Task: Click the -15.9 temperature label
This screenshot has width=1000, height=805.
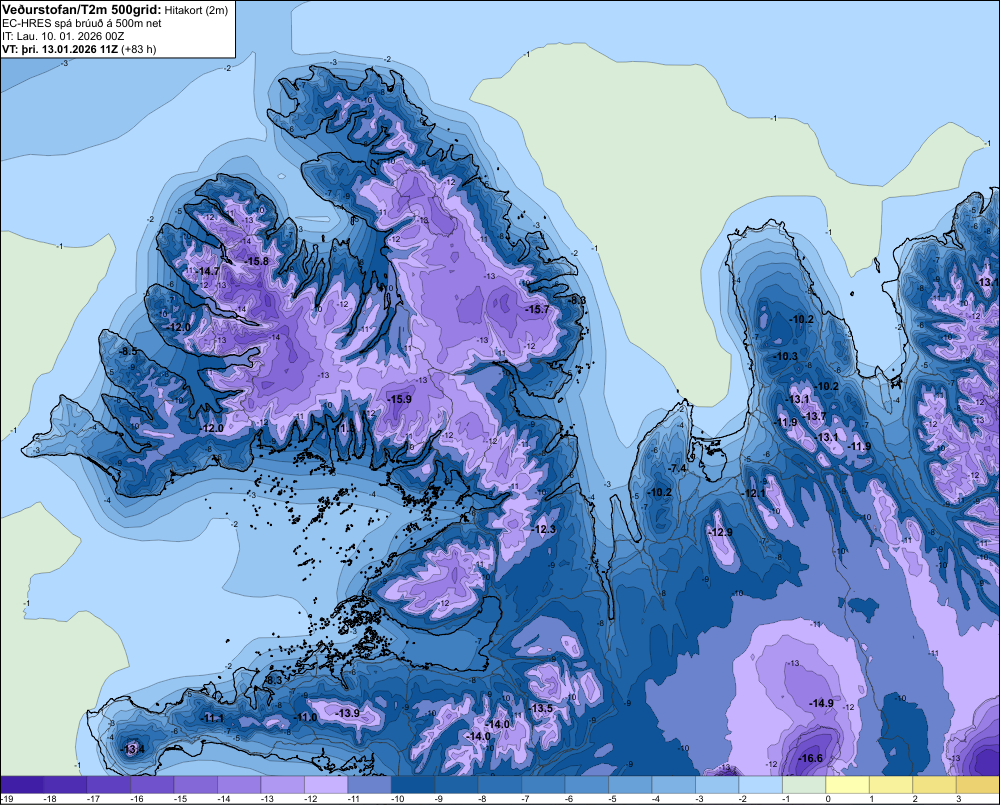Action: (x=399, y=399)
